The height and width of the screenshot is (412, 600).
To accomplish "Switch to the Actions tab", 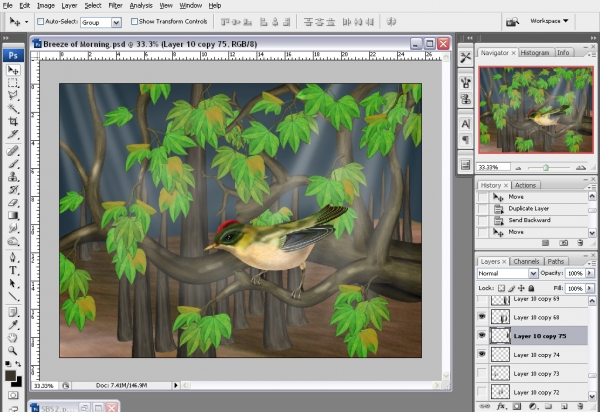I will click(x=525, y=185).
